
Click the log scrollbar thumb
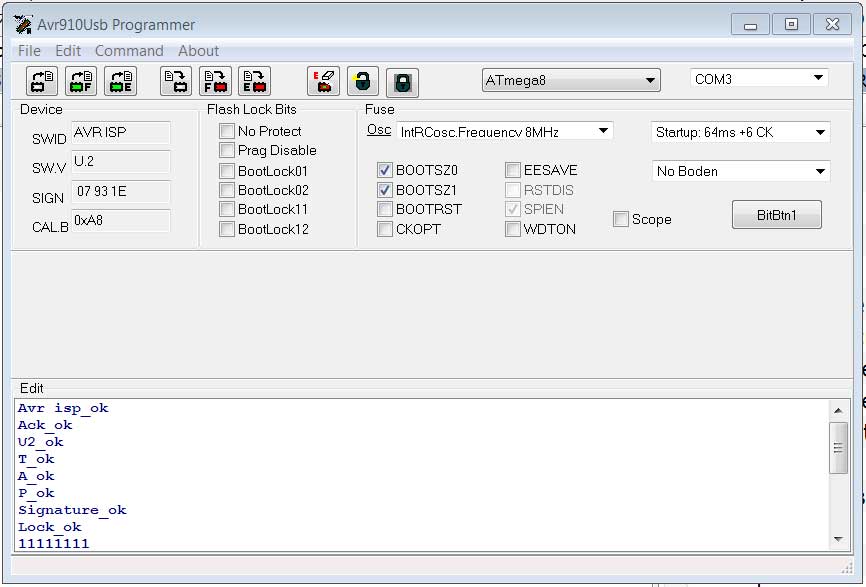point(838,448)
